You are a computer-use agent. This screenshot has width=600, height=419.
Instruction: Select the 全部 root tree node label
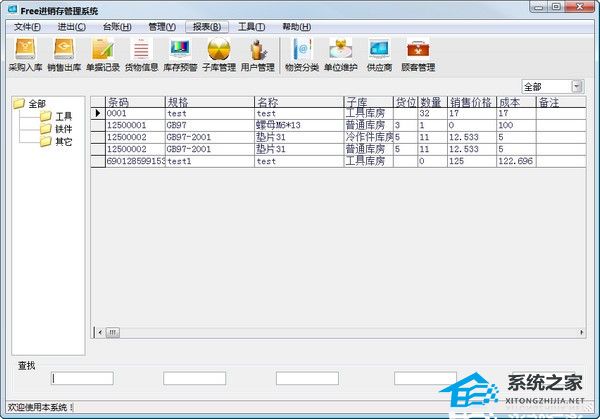point(37,104)
